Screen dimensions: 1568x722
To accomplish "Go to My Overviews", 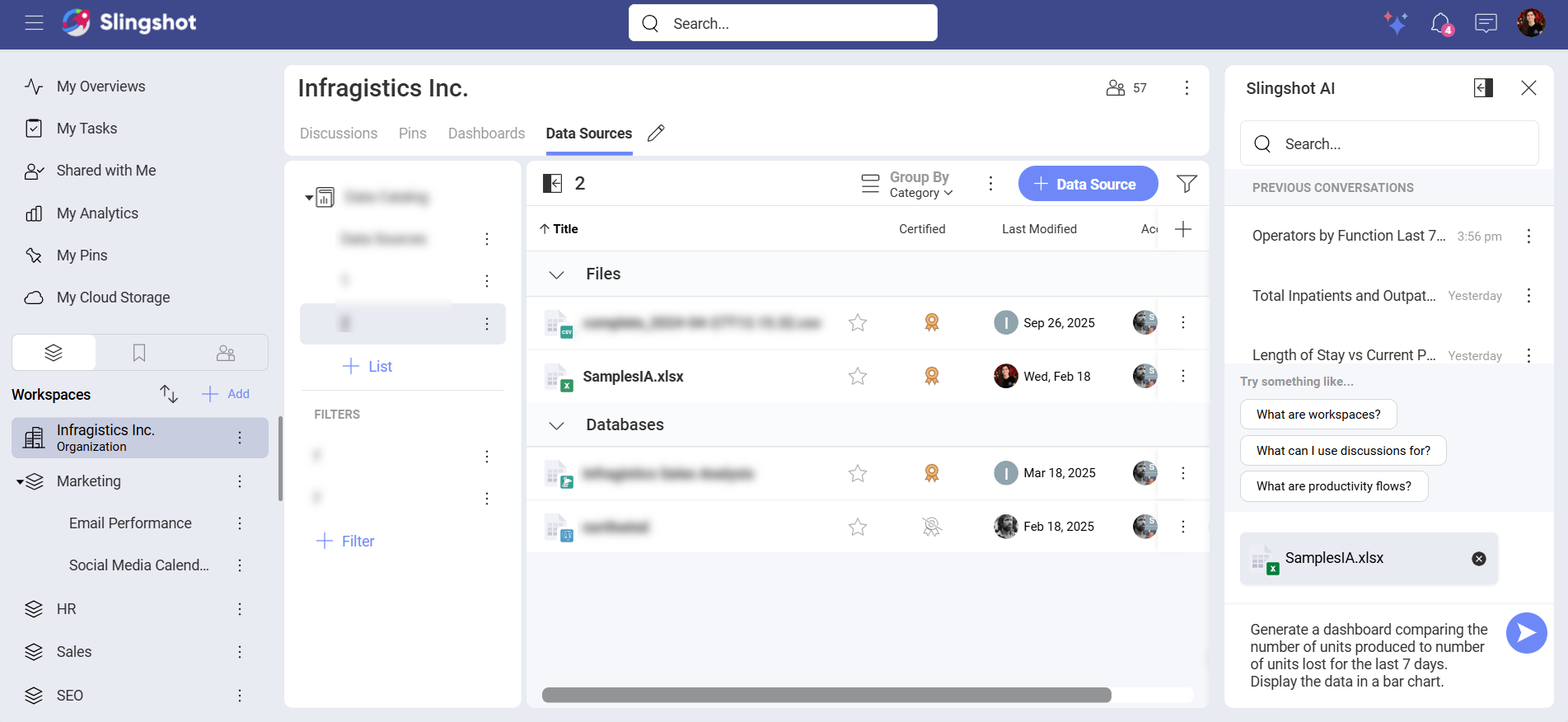I will (x=101, y=87).
